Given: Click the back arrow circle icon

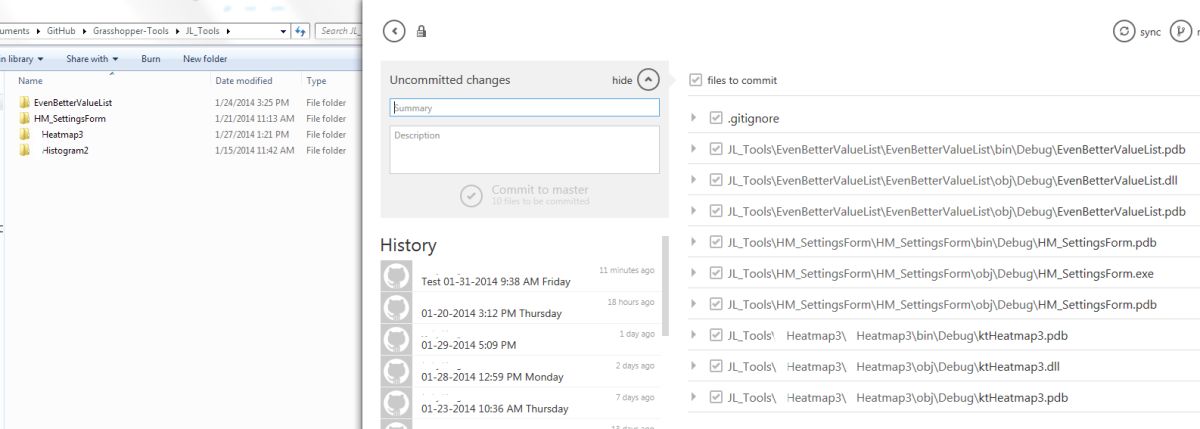Looking at the screenshot, I should click(x=394, y=31).
